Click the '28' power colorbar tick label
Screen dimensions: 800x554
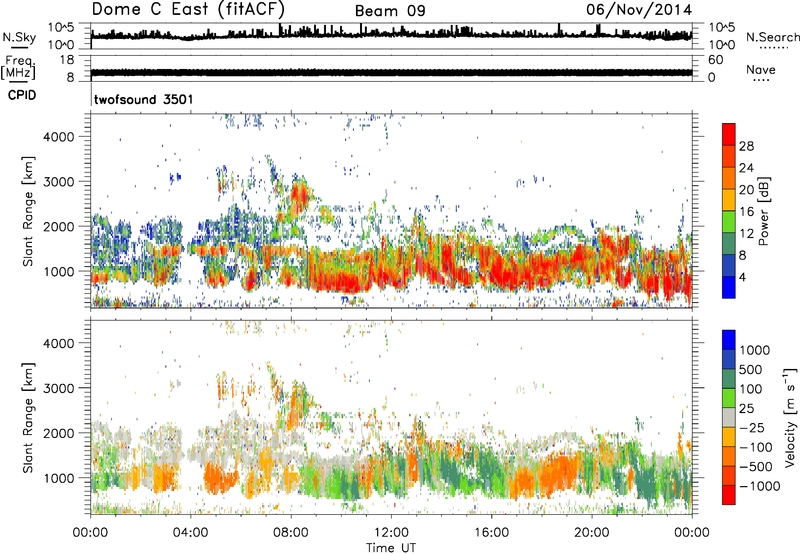coord(746,146)
